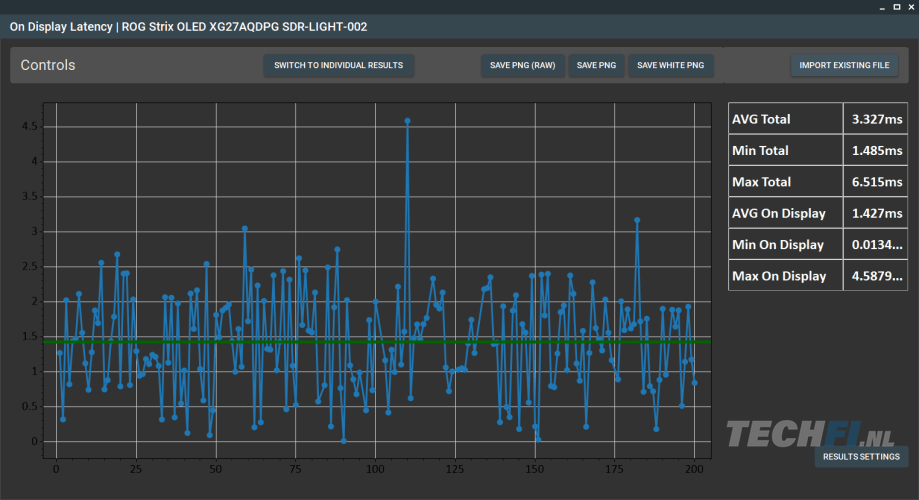This screenshot has height=500, width=919.
Task: Maximize the latency window
Action: (x=897, y=7)
